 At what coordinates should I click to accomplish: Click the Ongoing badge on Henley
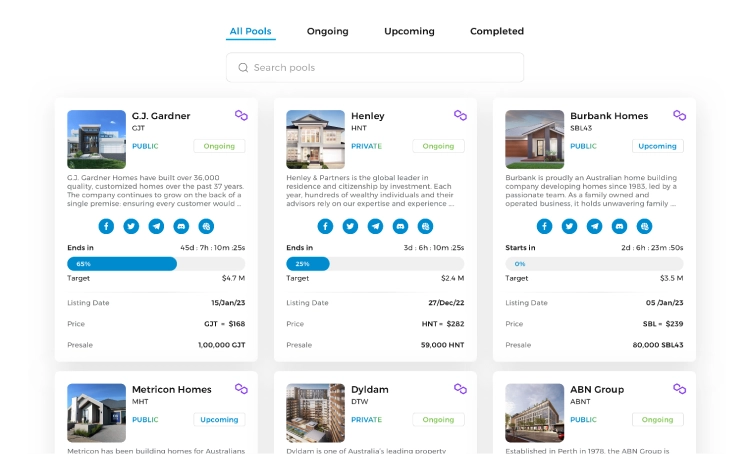pos(438,146)
